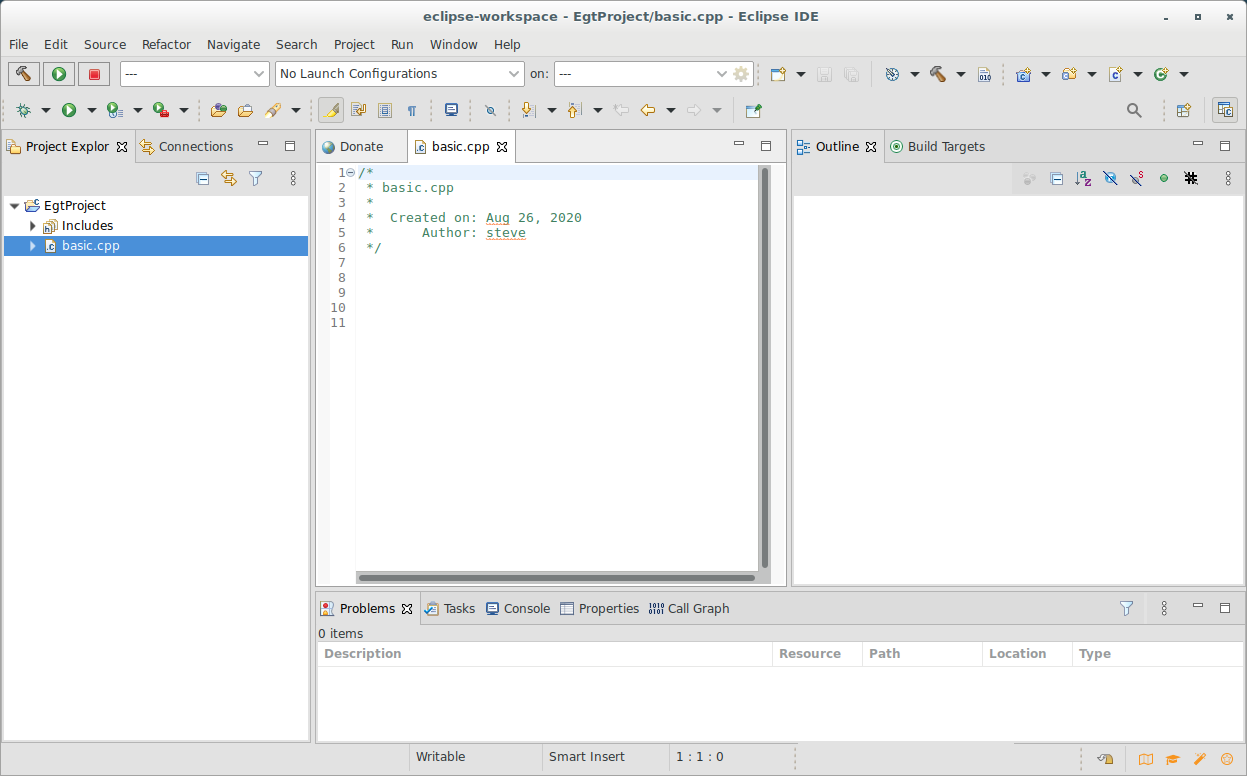Build the project with the hammer icon

click(23, 73)
